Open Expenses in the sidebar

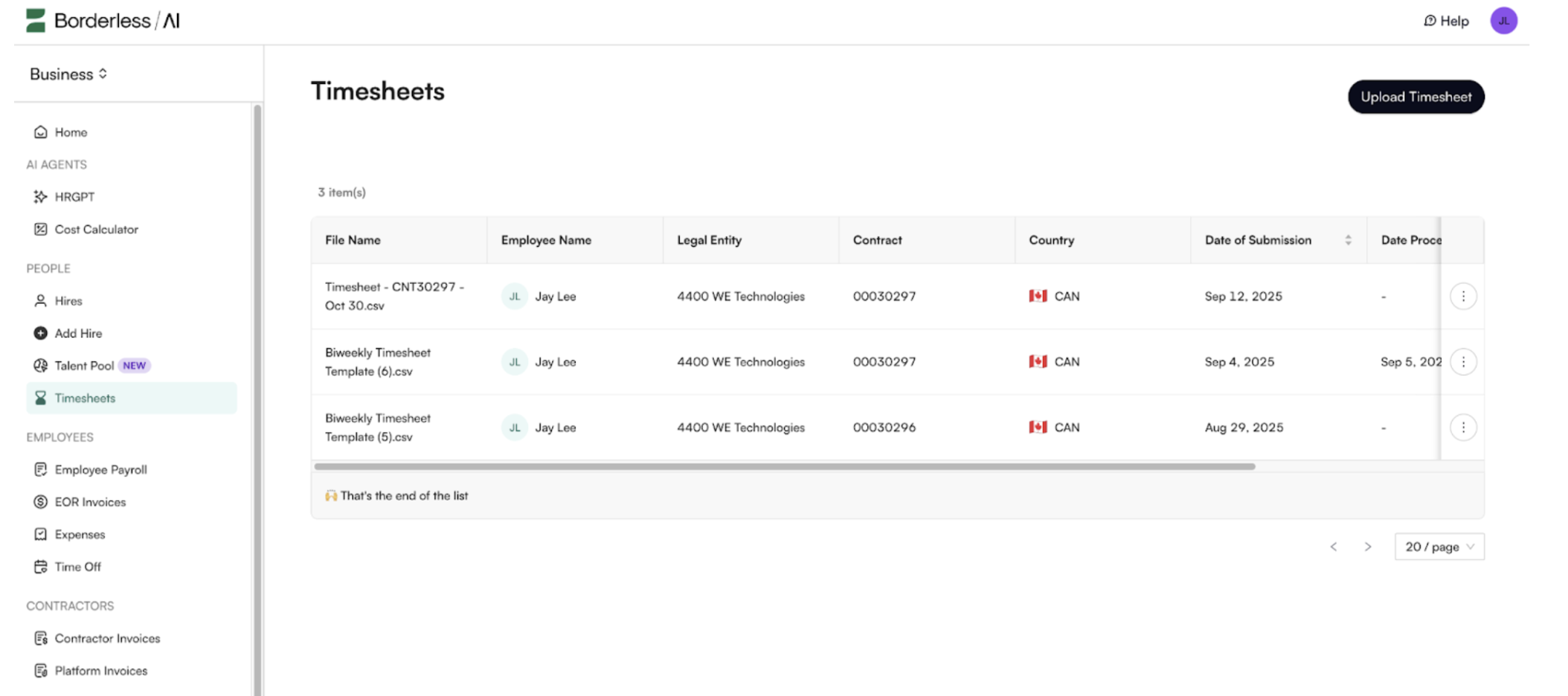(80, 535)
